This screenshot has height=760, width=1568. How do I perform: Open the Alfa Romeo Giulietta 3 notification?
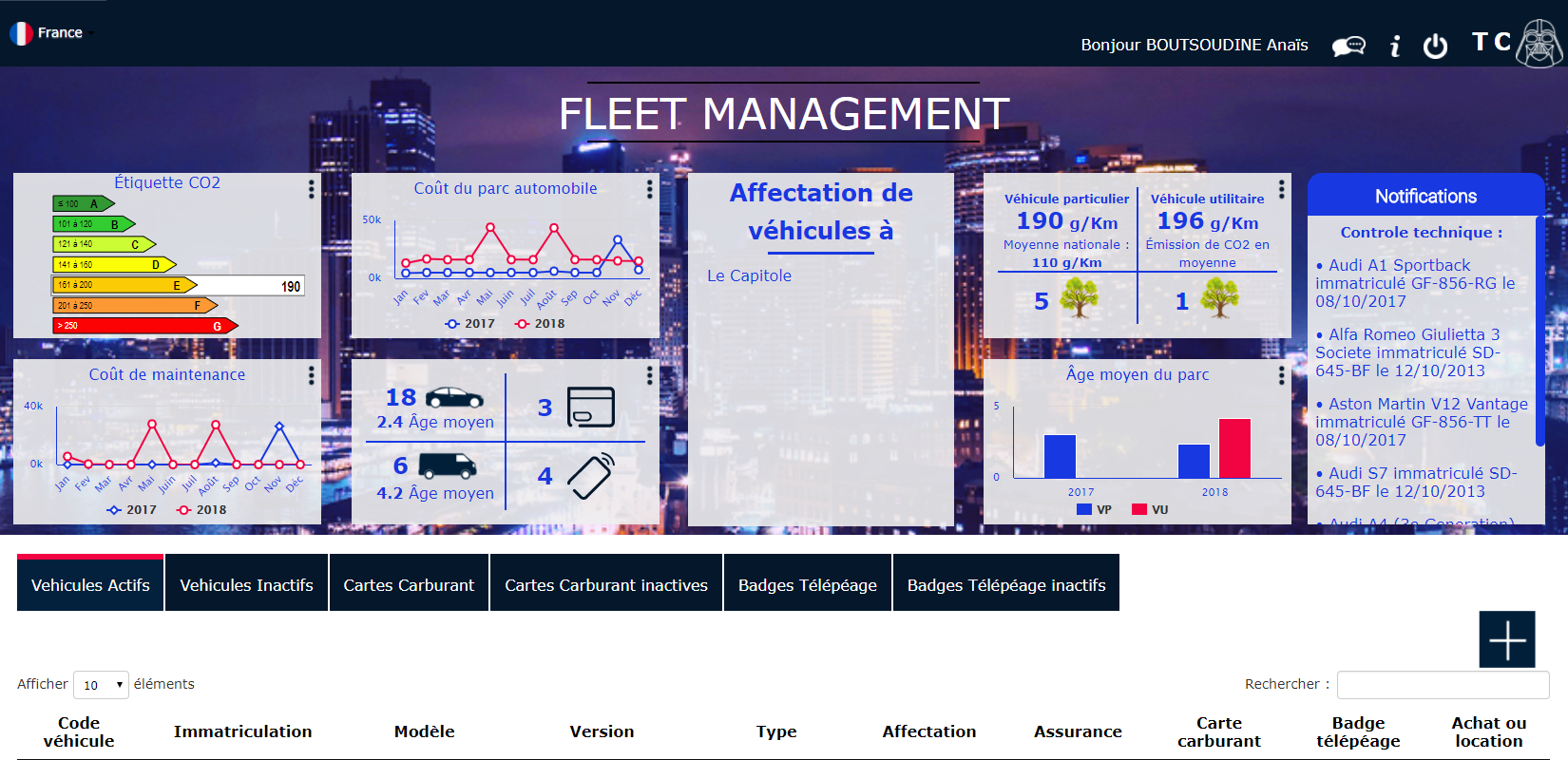click(x=1407, y=352)
